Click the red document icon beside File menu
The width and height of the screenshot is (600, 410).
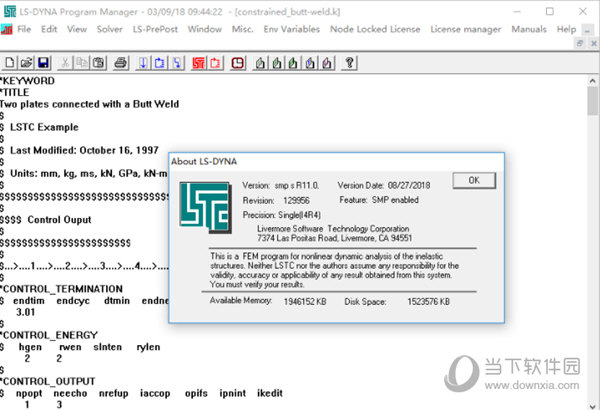(7, 29)
